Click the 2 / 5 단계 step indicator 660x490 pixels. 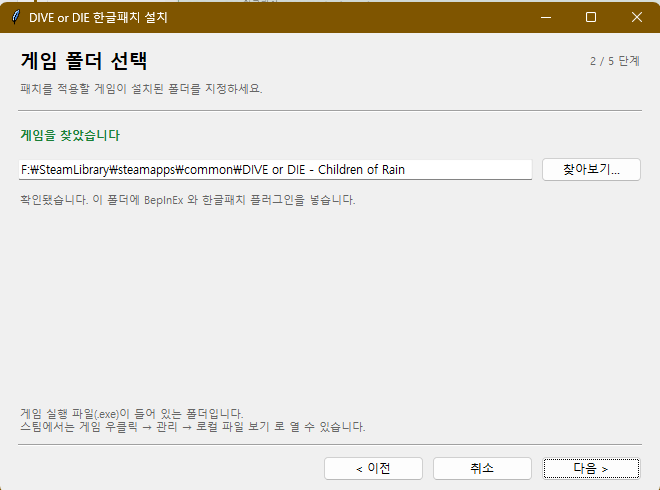click(x=615, y=61)
